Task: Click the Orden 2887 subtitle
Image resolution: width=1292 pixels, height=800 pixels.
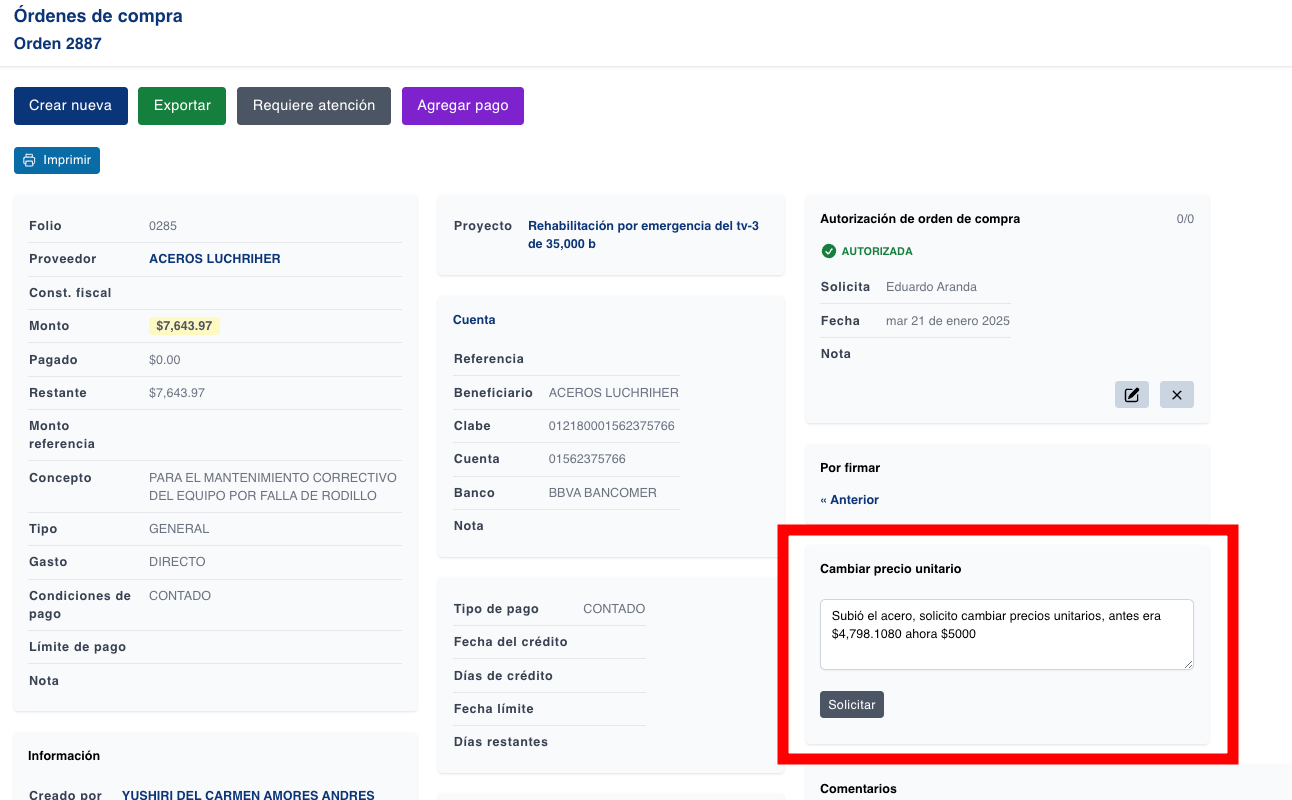Action: 57,43
